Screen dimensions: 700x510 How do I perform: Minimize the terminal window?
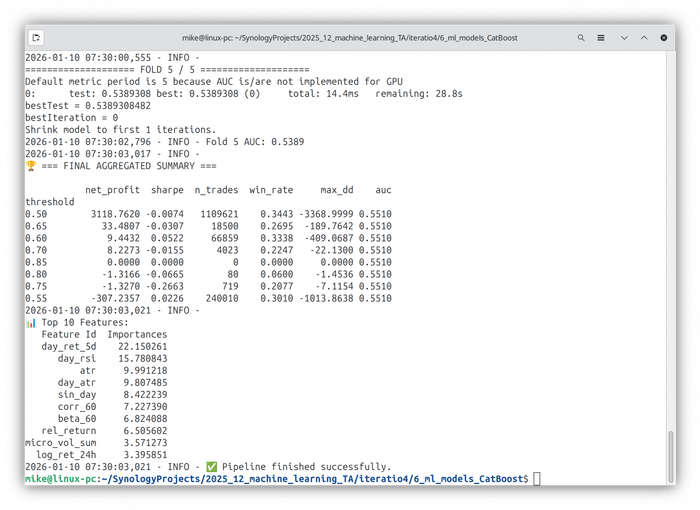624,38
